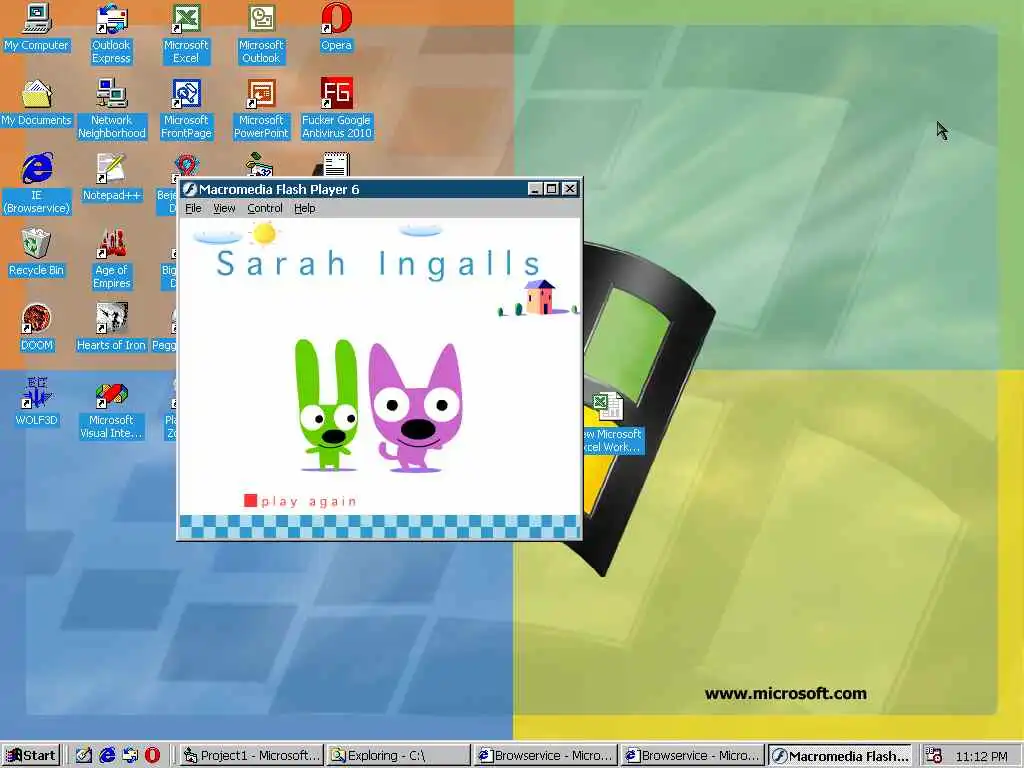Open the Help menu in Flash Player
The height and width of the screenshot is (768, 1024).
pyautogui.click(x=304, y=208)
